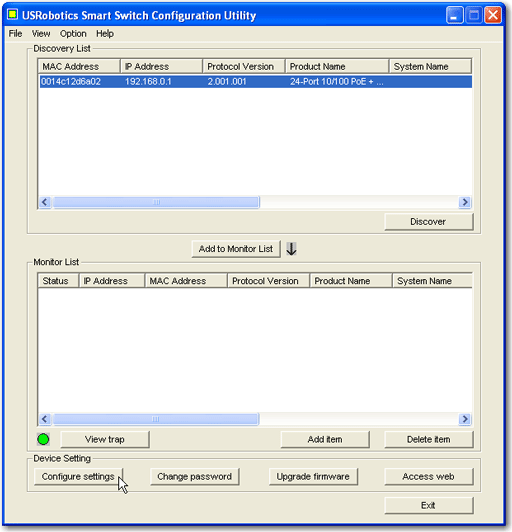Click the Discover button

pos(429,222)
